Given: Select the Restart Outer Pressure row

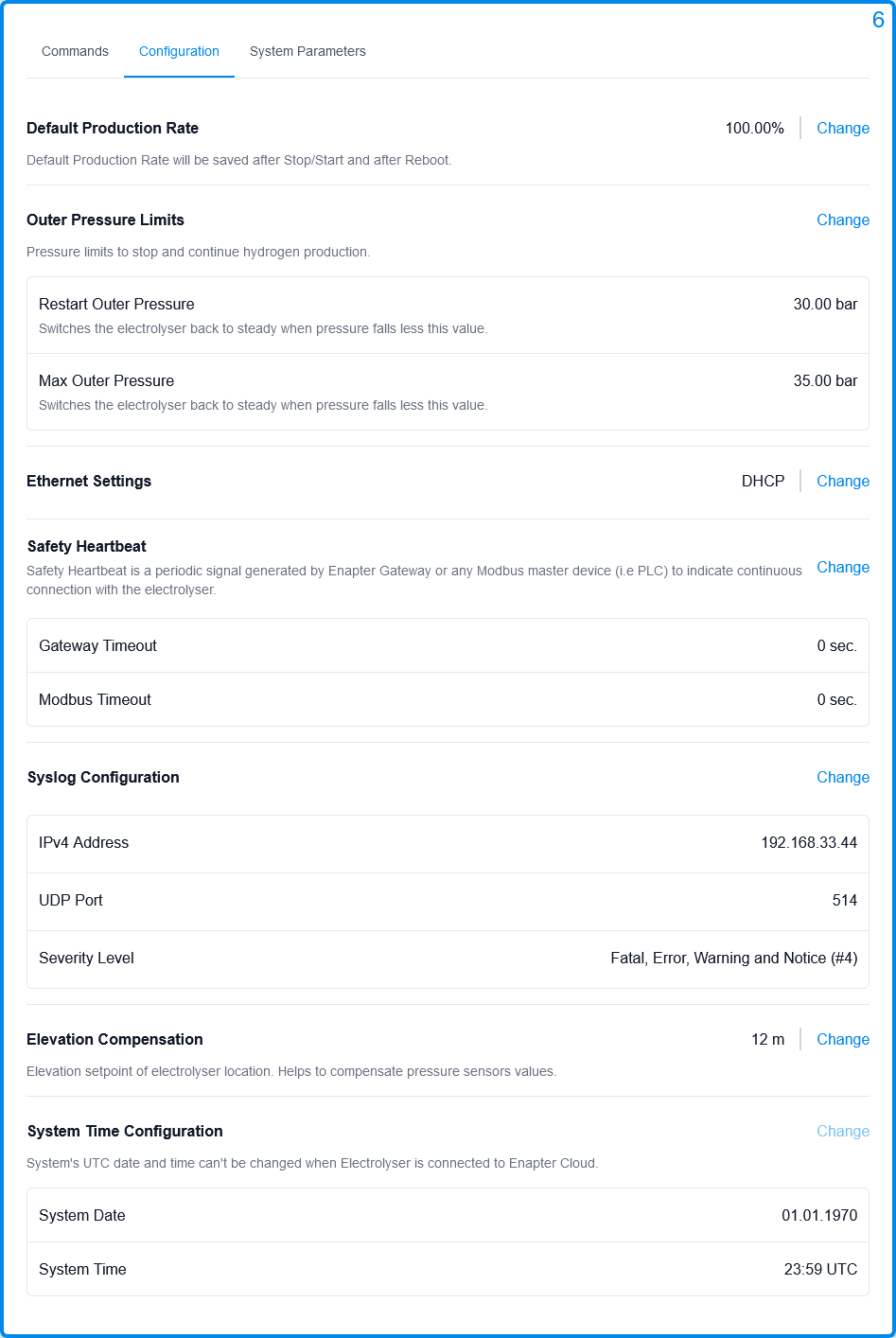Looking at the screenshot, I should [x=448, y=315].
